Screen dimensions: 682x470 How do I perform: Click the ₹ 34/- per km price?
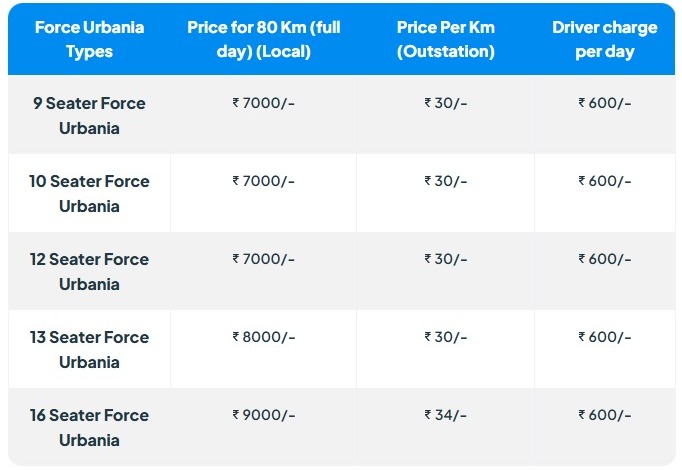445,415
